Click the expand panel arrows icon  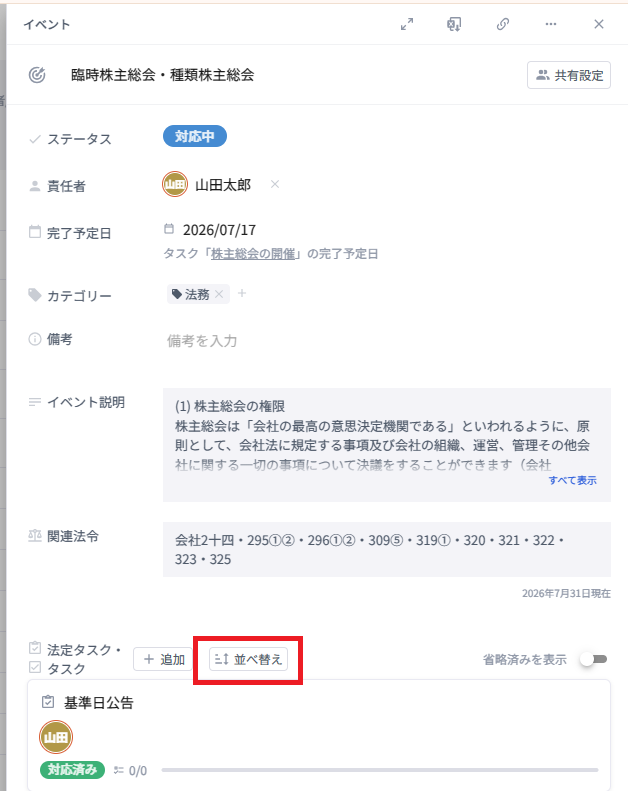(x=407, y=24)
